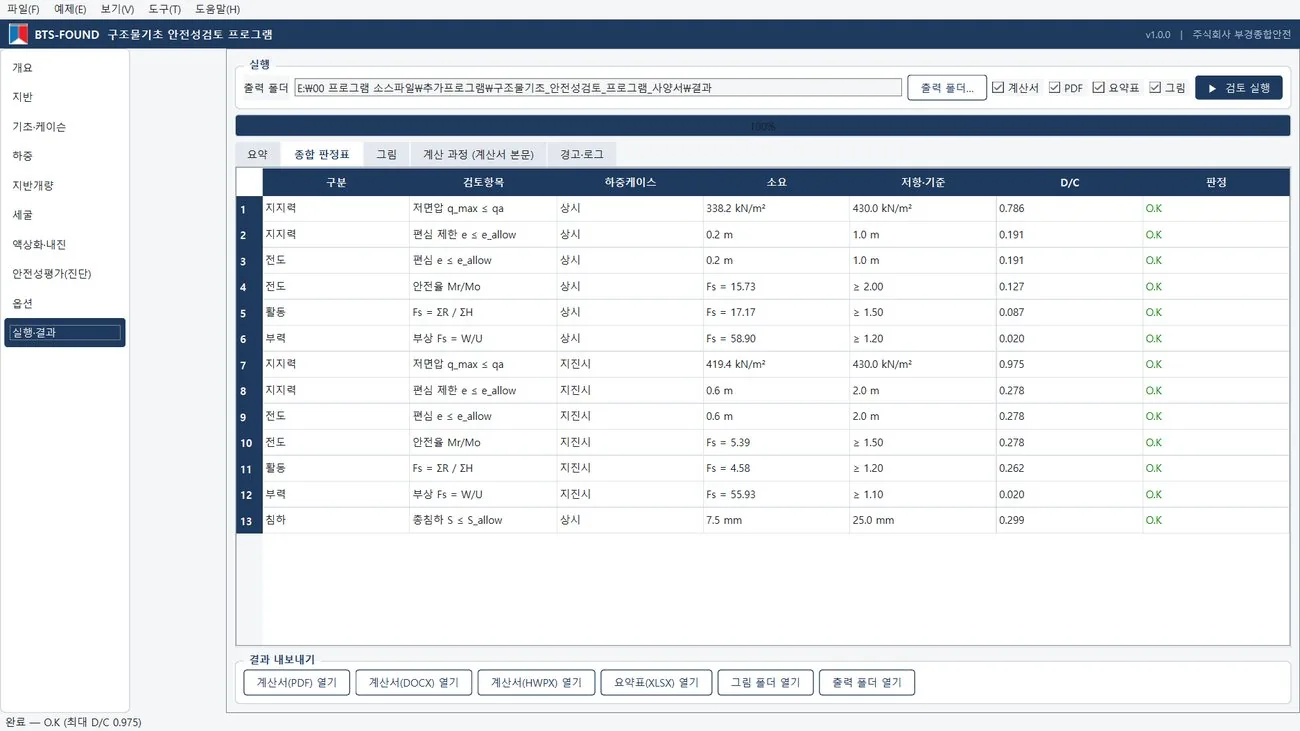Click the 출력 폴더... browse button
1300x731 pixels.
(947, 88)
